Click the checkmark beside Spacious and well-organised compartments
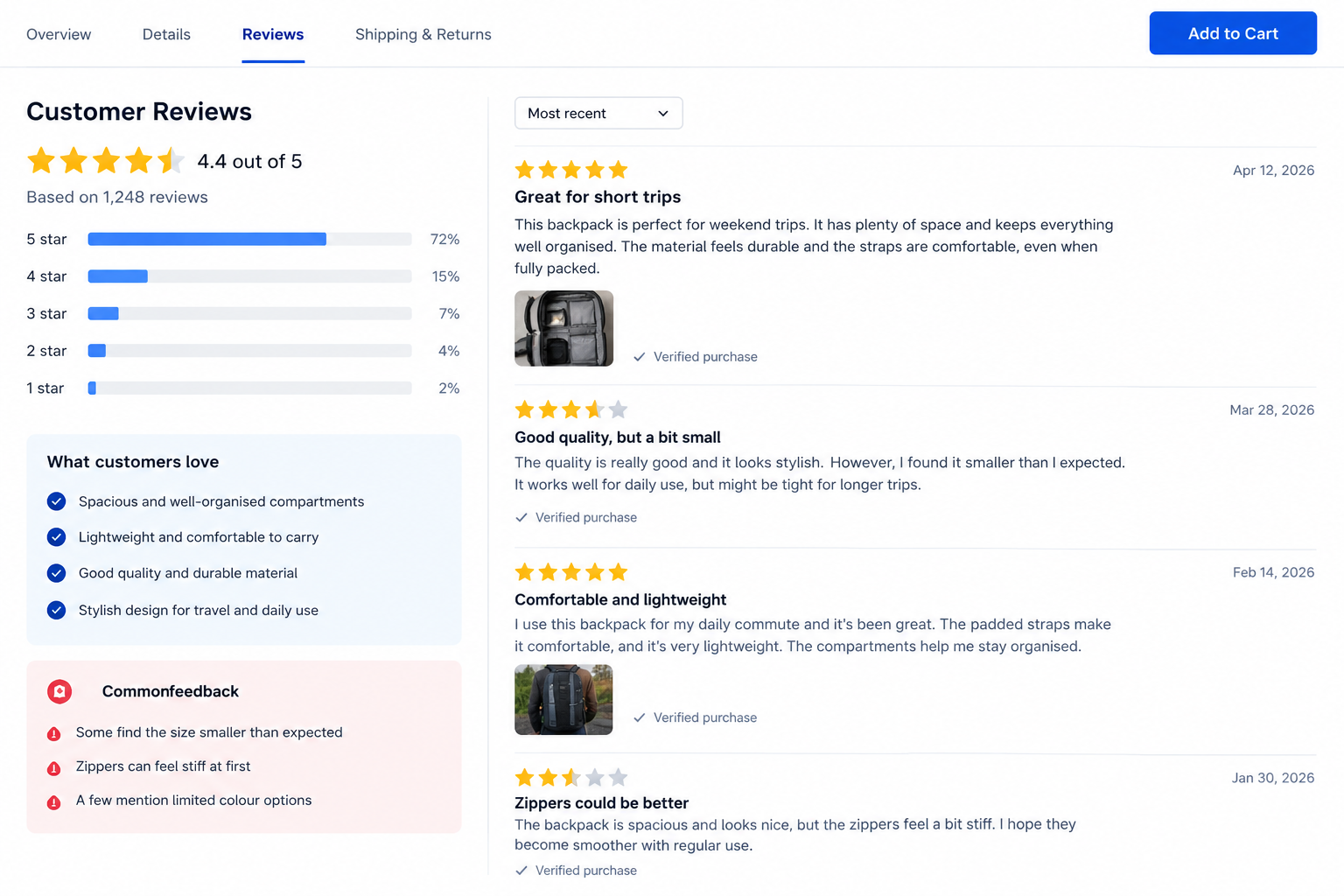 (57, 501)
